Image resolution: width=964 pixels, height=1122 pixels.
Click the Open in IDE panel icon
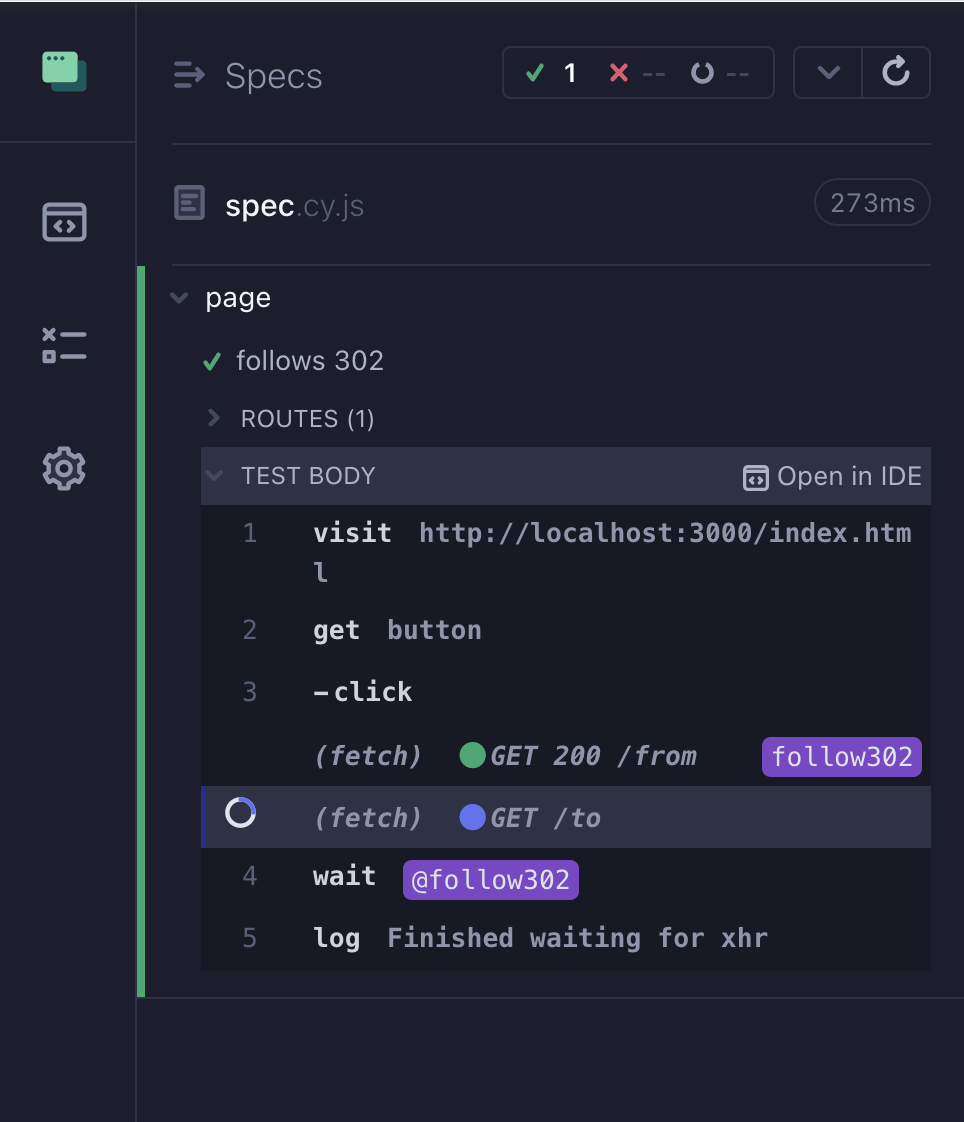click(755, 476)
